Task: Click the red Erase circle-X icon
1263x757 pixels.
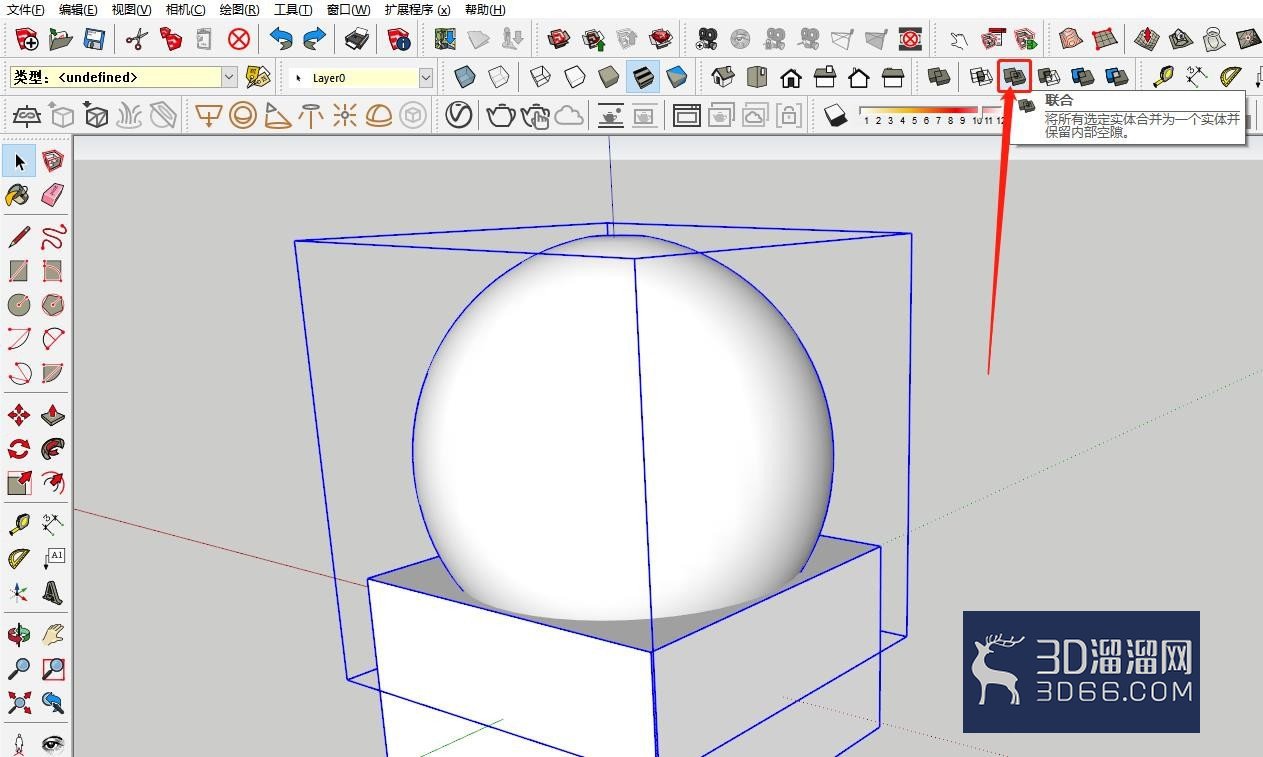Action: point(238,39)
